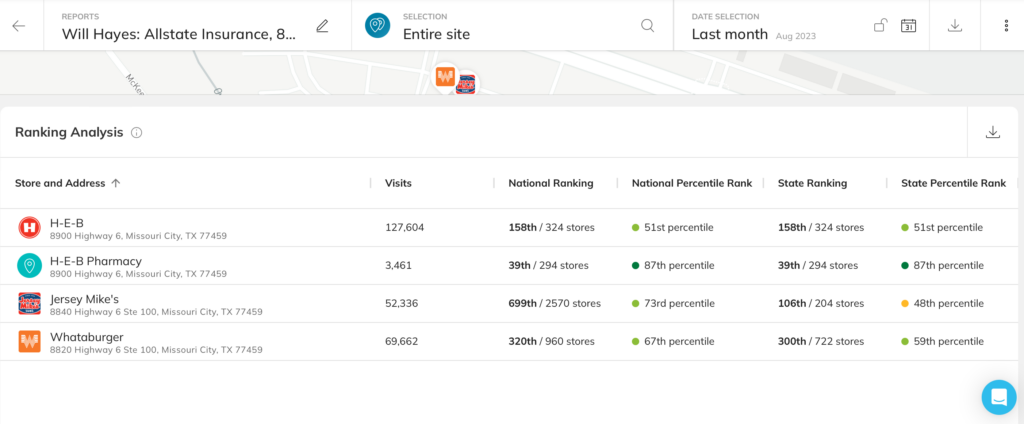Open the three-dot more options menu
The width and height of the screenshot is (1024, 424).
pyautogui.click(x=1006, y=25)
